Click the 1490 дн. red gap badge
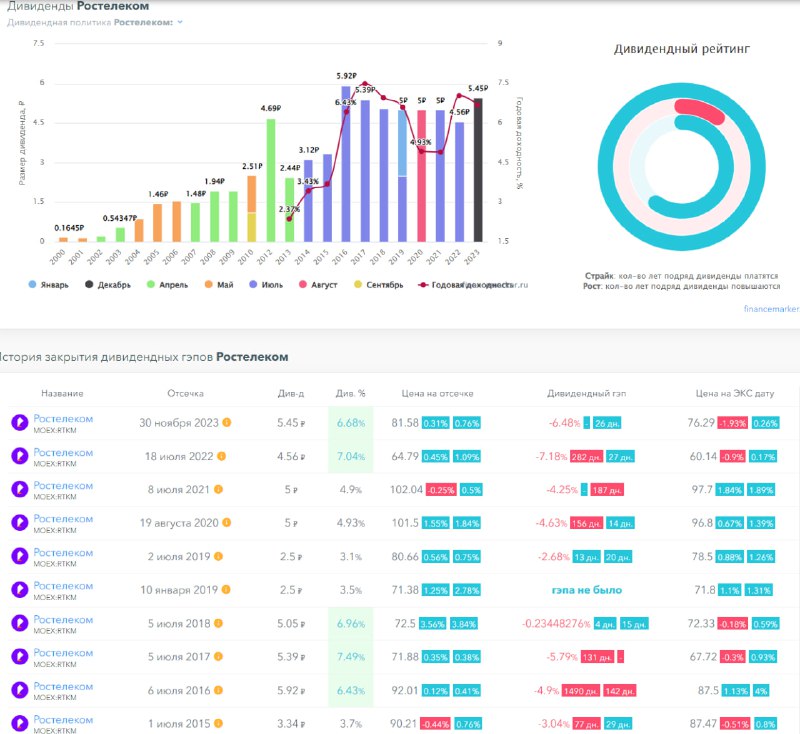The width and height of the screenshot is (800, 734). coord(581,691)
